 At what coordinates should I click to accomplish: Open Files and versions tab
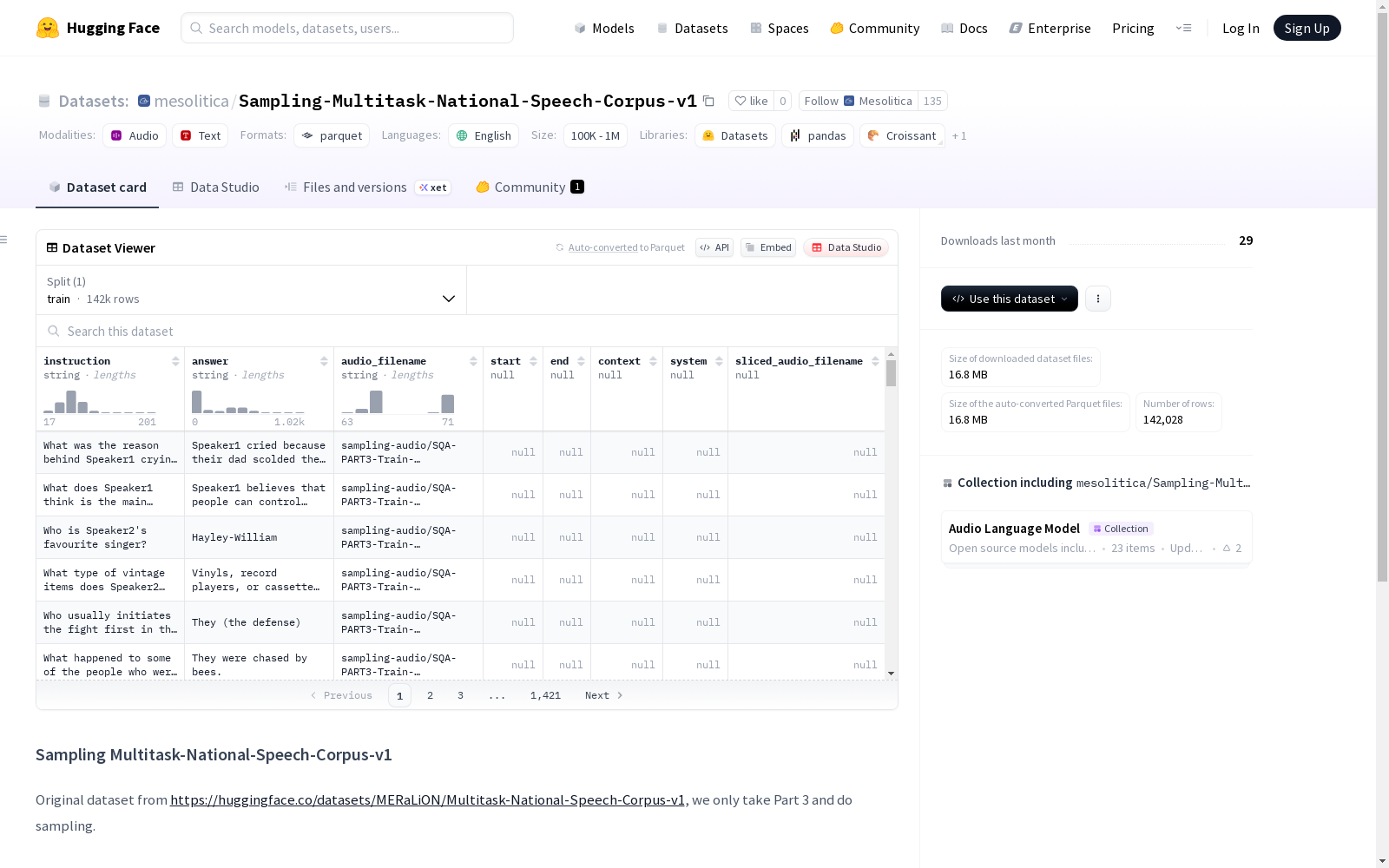pyautogui.click(x=367, y=187)
